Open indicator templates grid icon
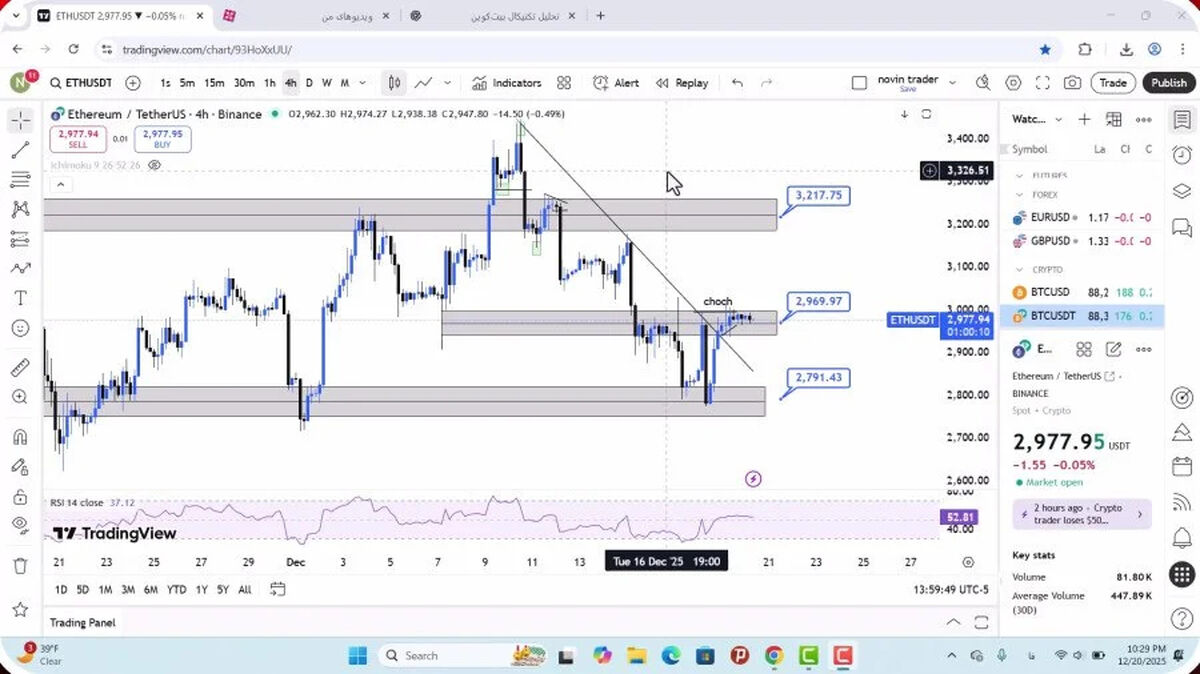 pos(564,83)
